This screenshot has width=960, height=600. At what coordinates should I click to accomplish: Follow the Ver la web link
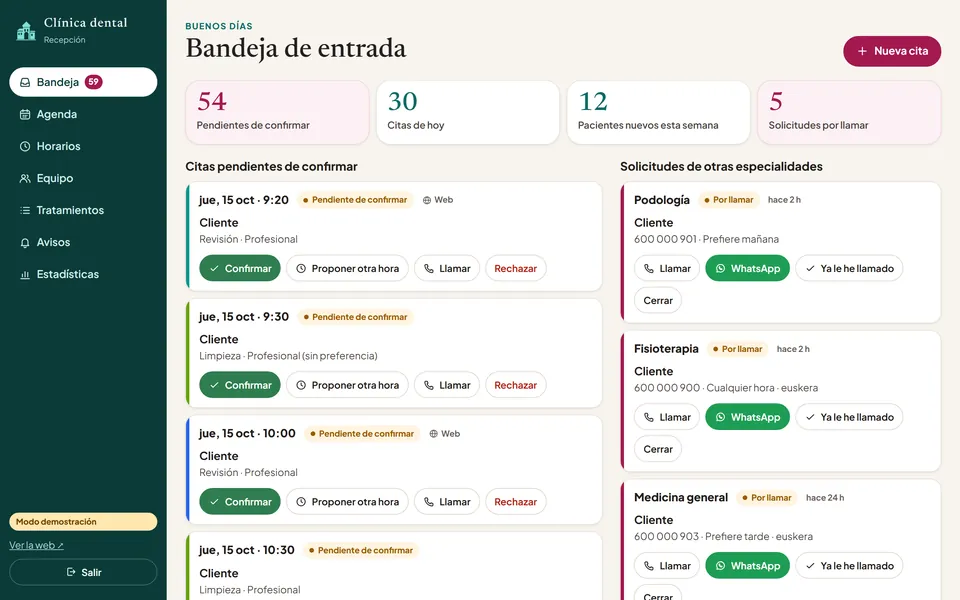click(x=36, y=546)
